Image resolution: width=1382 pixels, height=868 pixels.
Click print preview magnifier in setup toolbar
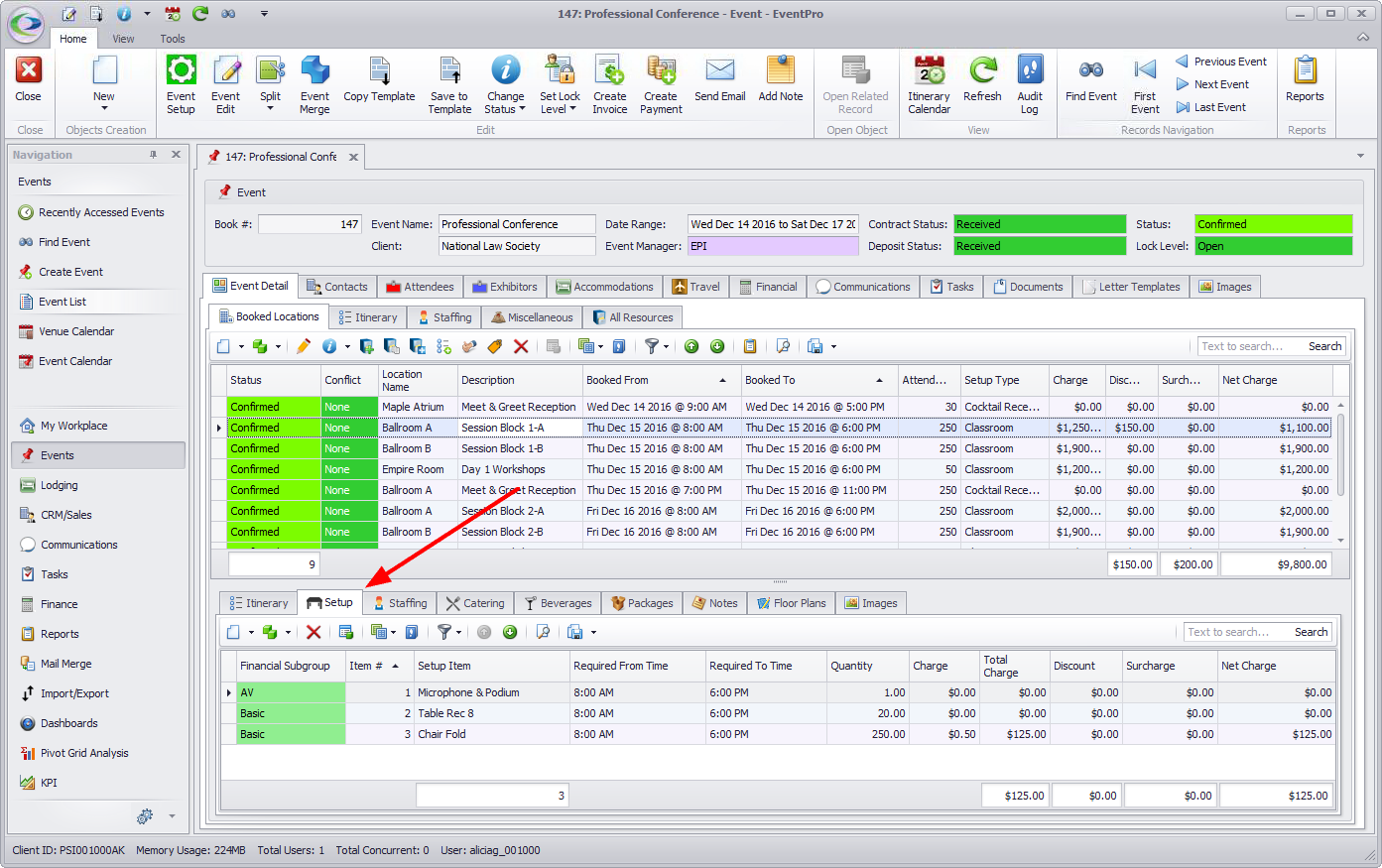[543, 632]
